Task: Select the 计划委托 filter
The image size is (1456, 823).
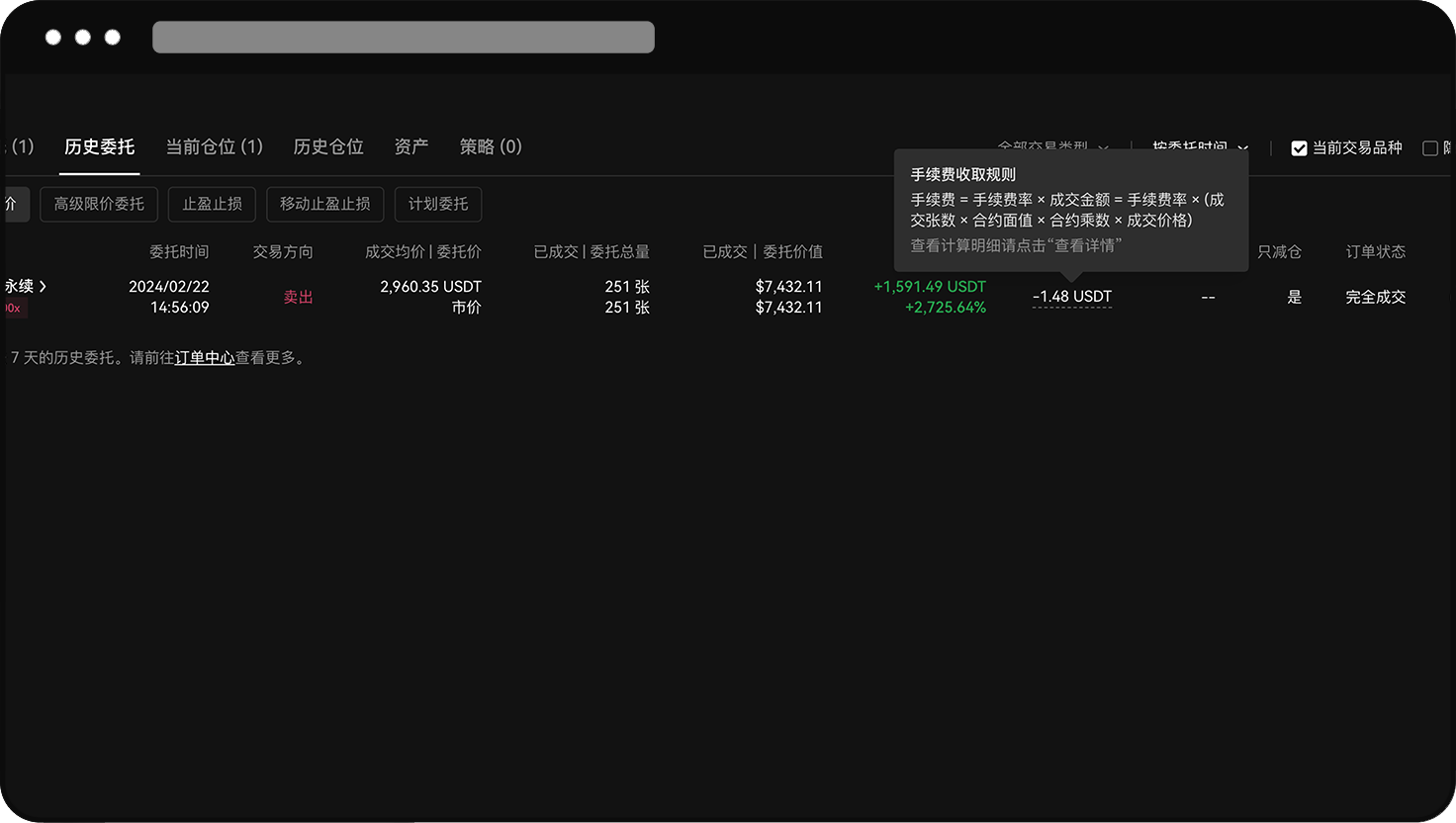Action: point(438,204)
